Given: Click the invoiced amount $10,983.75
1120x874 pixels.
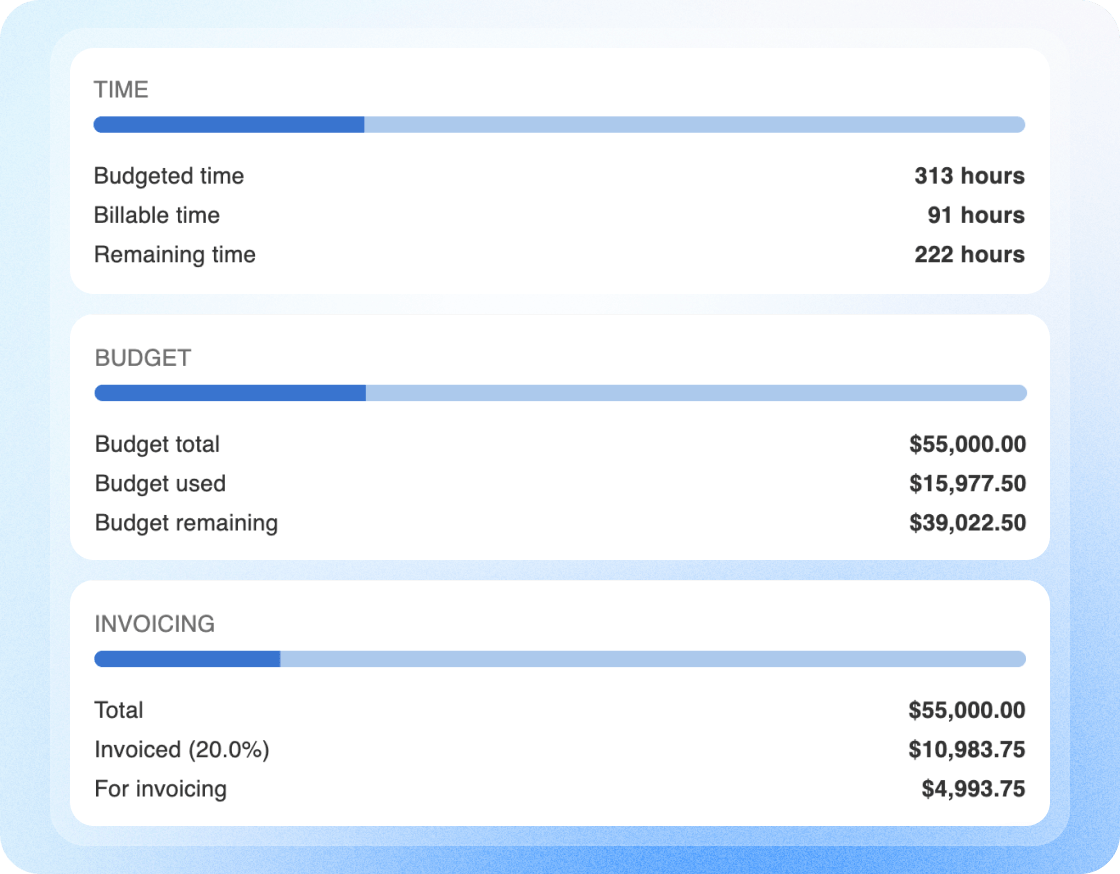Looking at the screenshot, I should [966, 750].
